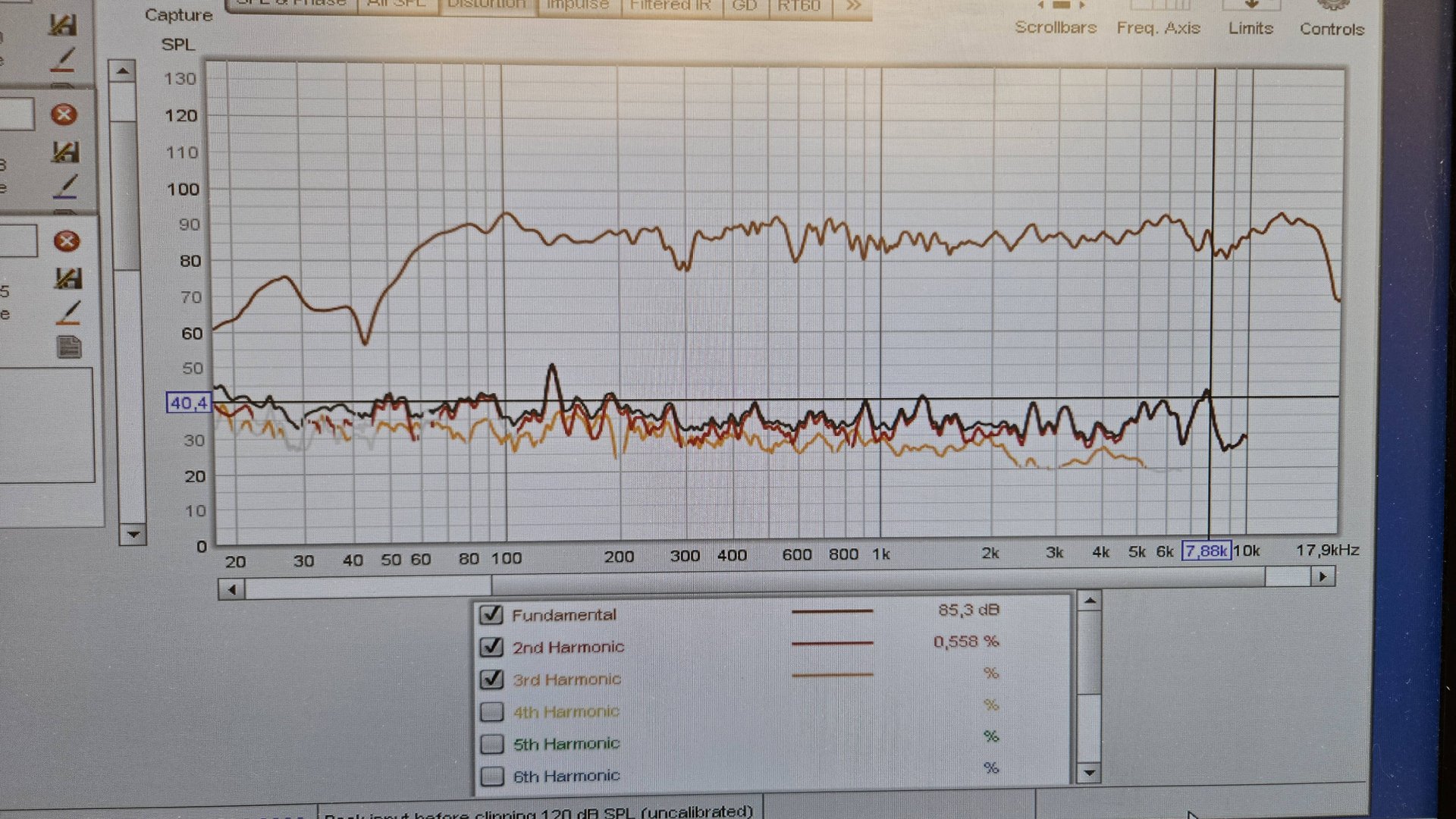Disable the 2nd Harmonic trace
The width and height of the screenshot is (1456, 819).
[x=491, y=647]
